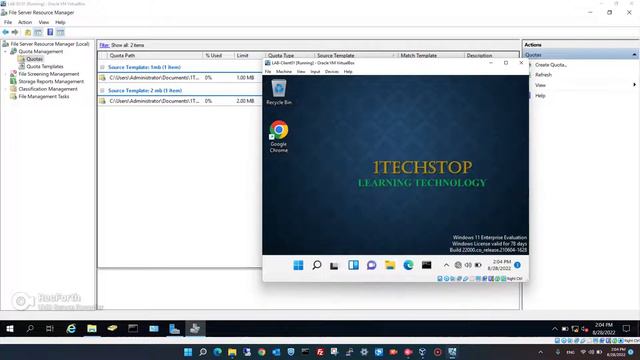Open Widgets on the Windows 11 client taskbar

(x=353, y=265)
